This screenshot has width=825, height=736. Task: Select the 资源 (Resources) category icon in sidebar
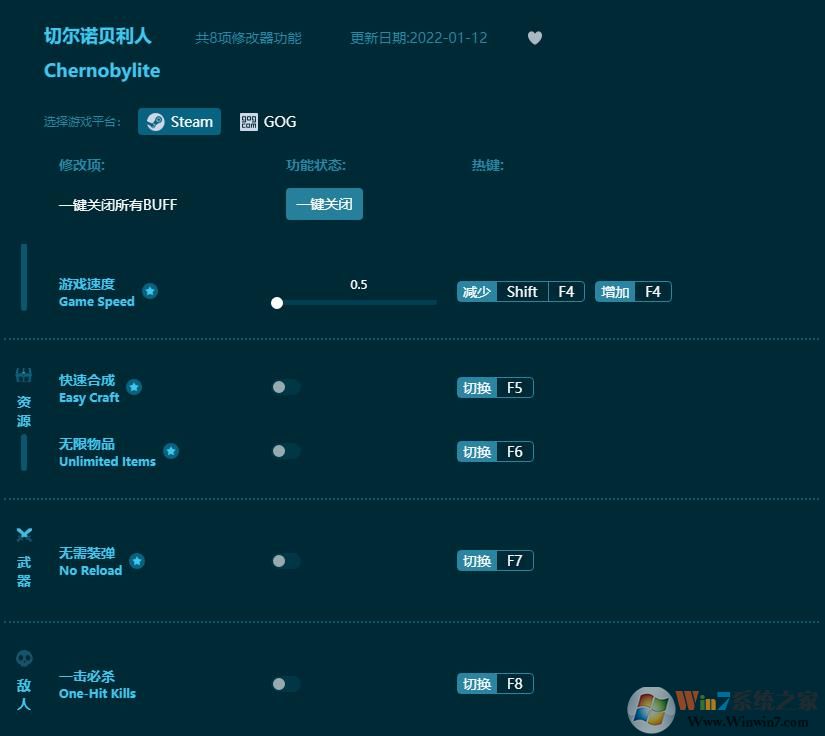pos(23,374)
